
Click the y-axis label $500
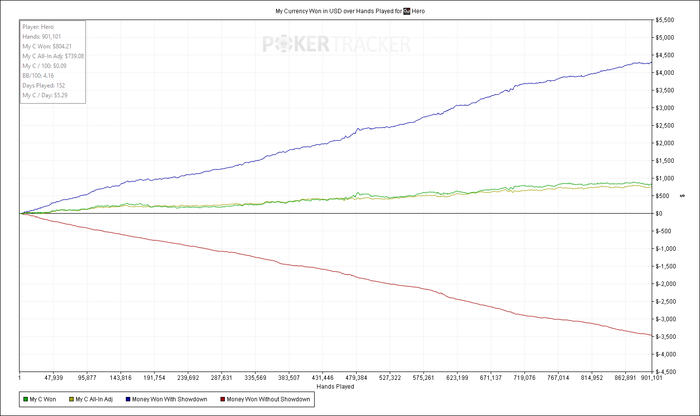[662, 196]
